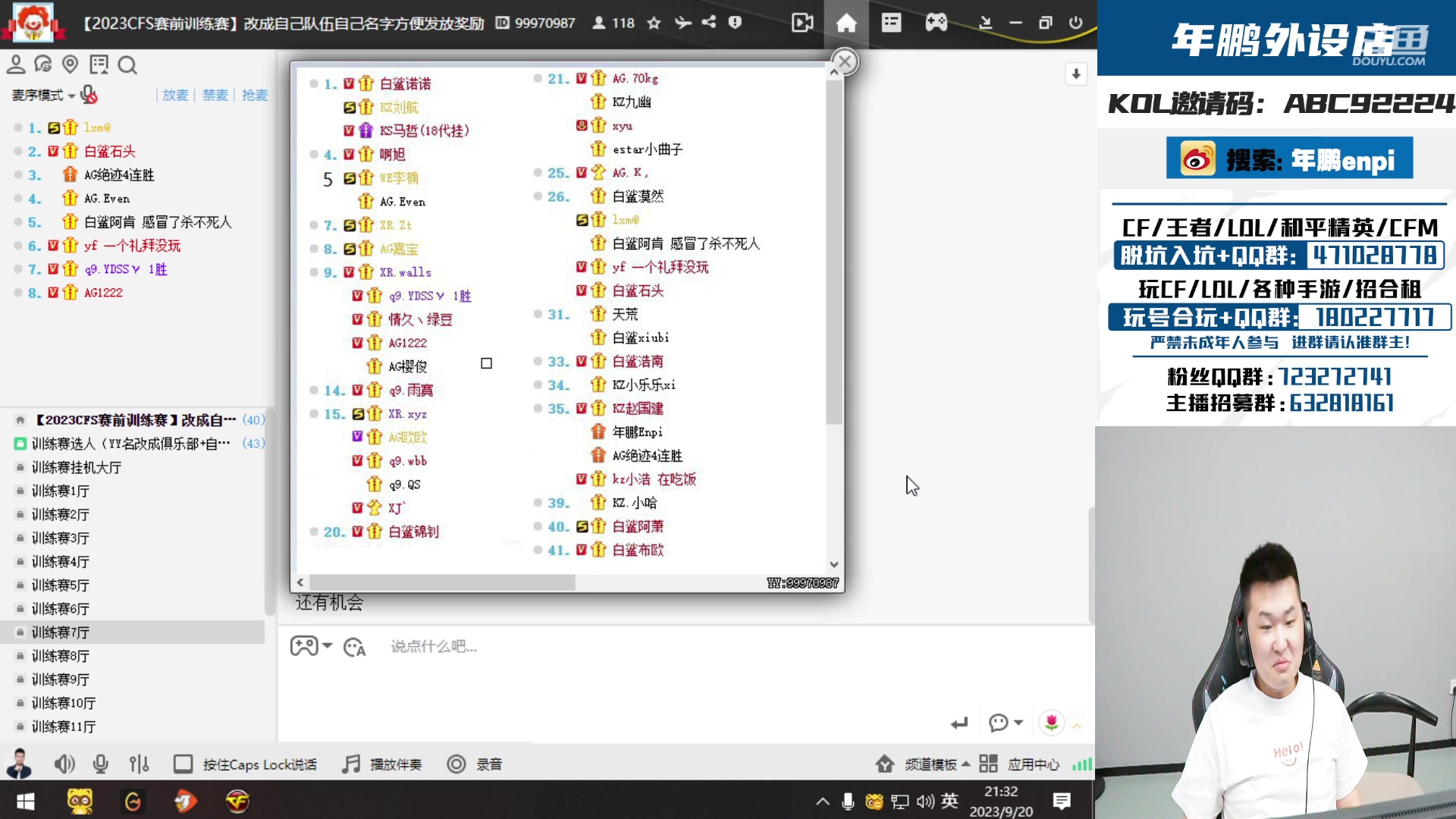Image resolution: width=1456 pixels, height=819 pixels.
Task: Click the taskbar volume icon
Action: [924, 801]
